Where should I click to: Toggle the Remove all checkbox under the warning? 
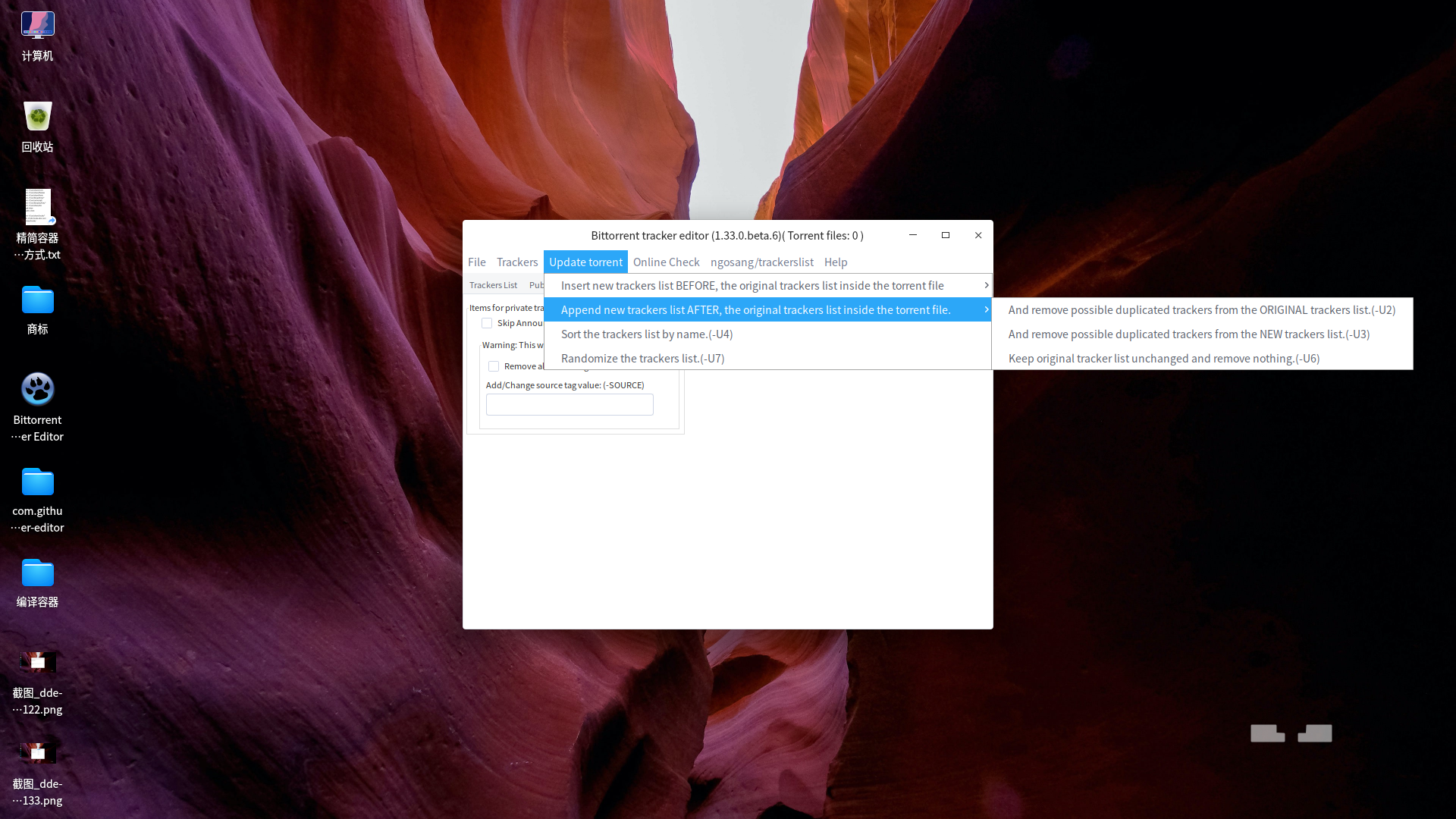(494, 366)
